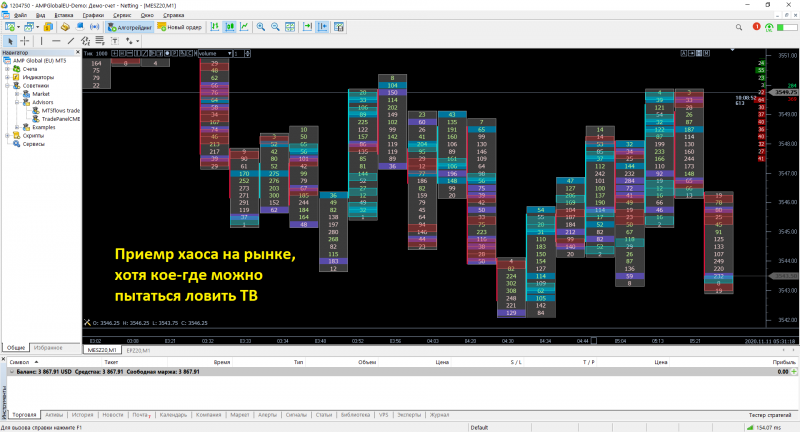
Task: Zoom in on the chart
Action: (x=261, y=27)
